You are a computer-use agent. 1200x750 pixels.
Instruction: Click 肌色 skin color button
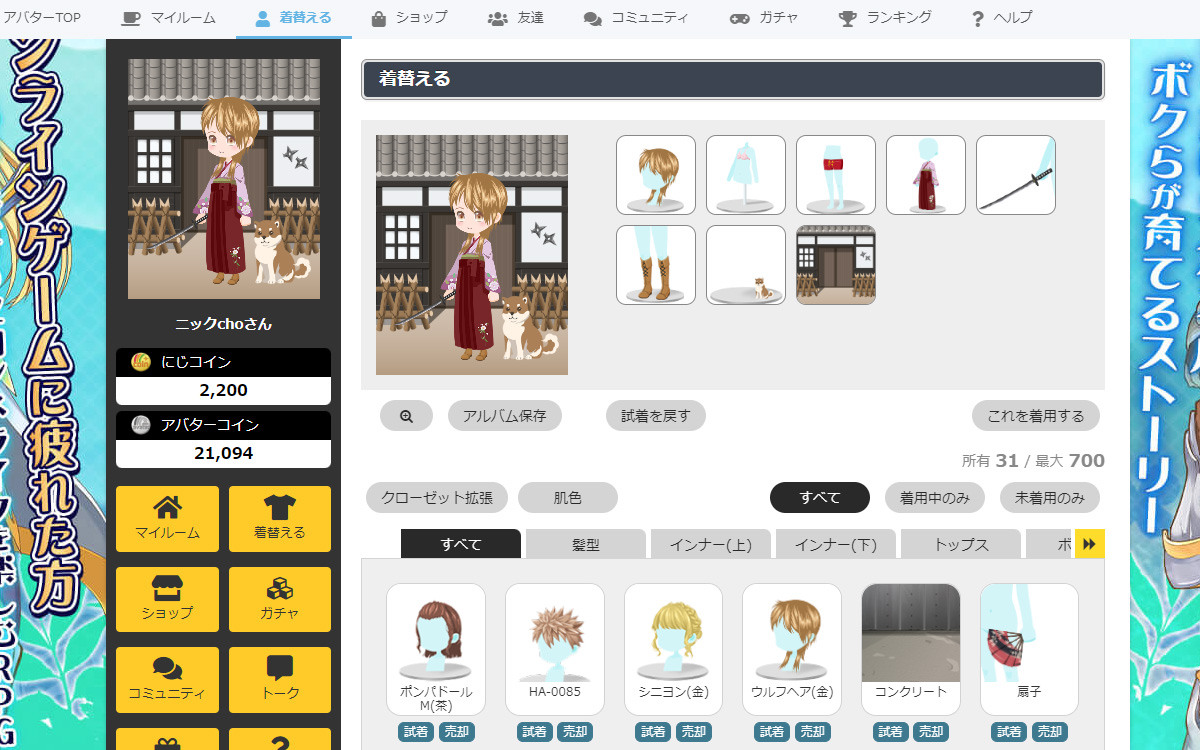(x=568, y=497)
